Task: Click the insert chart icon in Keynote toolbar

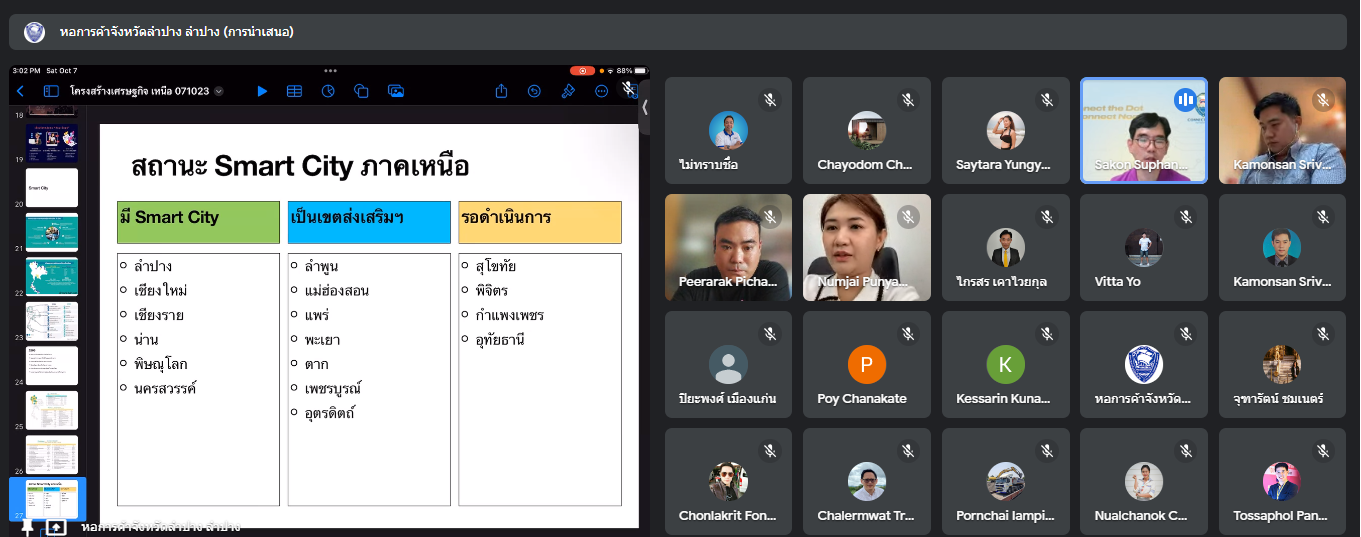Action: pyautogui.click(x=328, y=91)
